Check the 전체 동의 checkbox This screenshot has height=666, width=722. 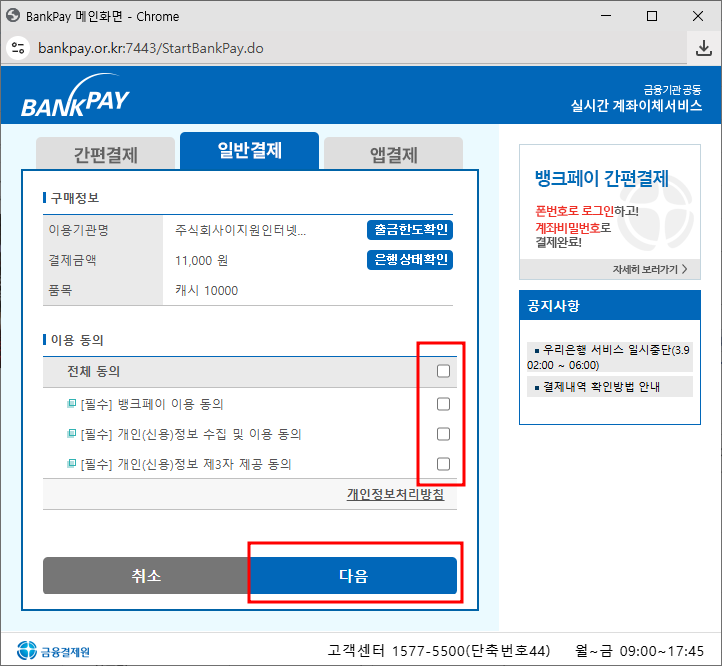[443, 371]
